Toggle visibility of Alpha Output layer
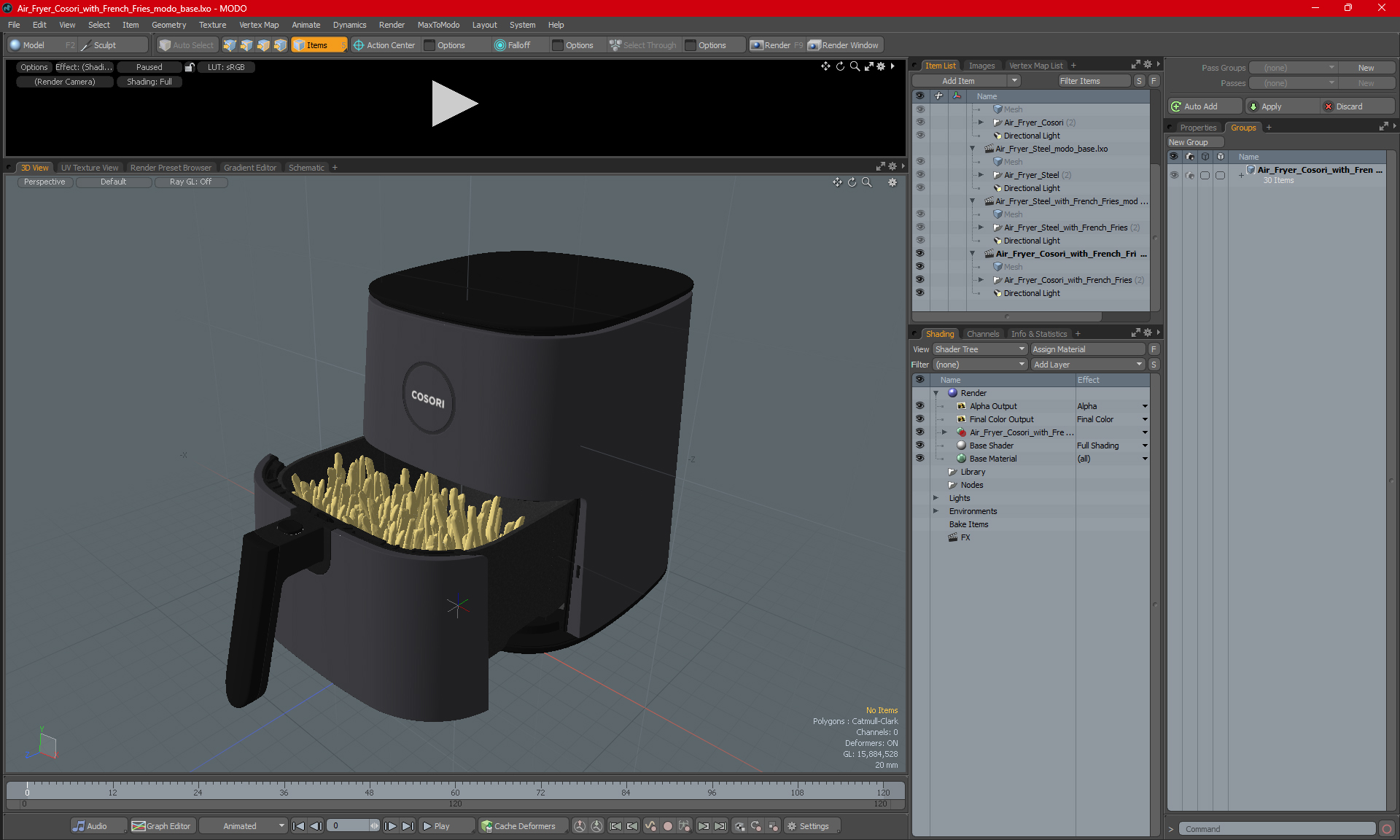Screen dimensions: 1400x840 pos(919,406)
